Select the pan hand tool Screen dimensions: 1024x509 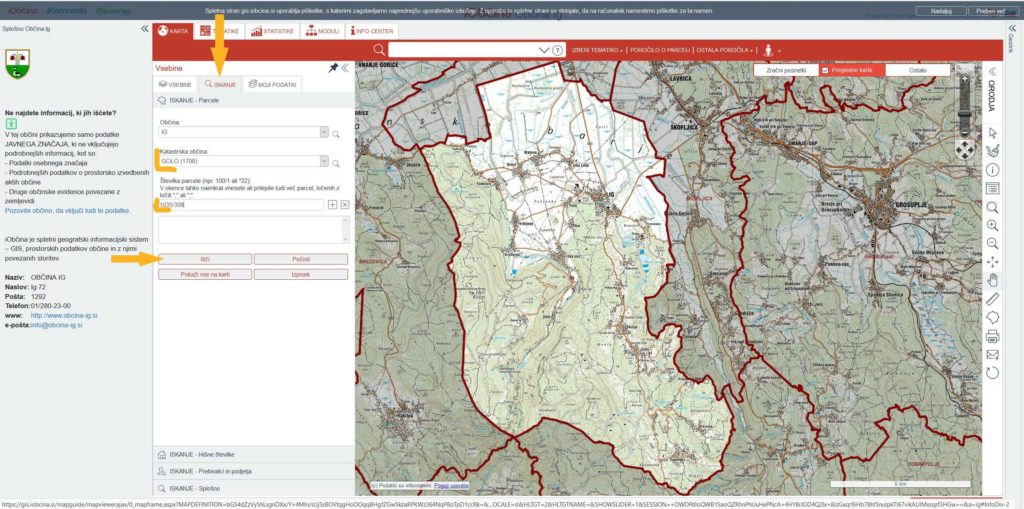(993, 280)
